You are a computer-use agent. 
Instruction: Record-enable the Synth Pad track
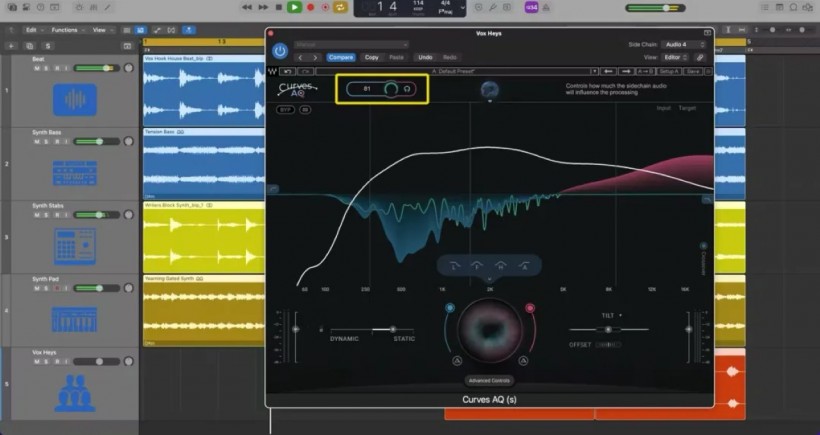pyautogui.click(x=57, y=288)
